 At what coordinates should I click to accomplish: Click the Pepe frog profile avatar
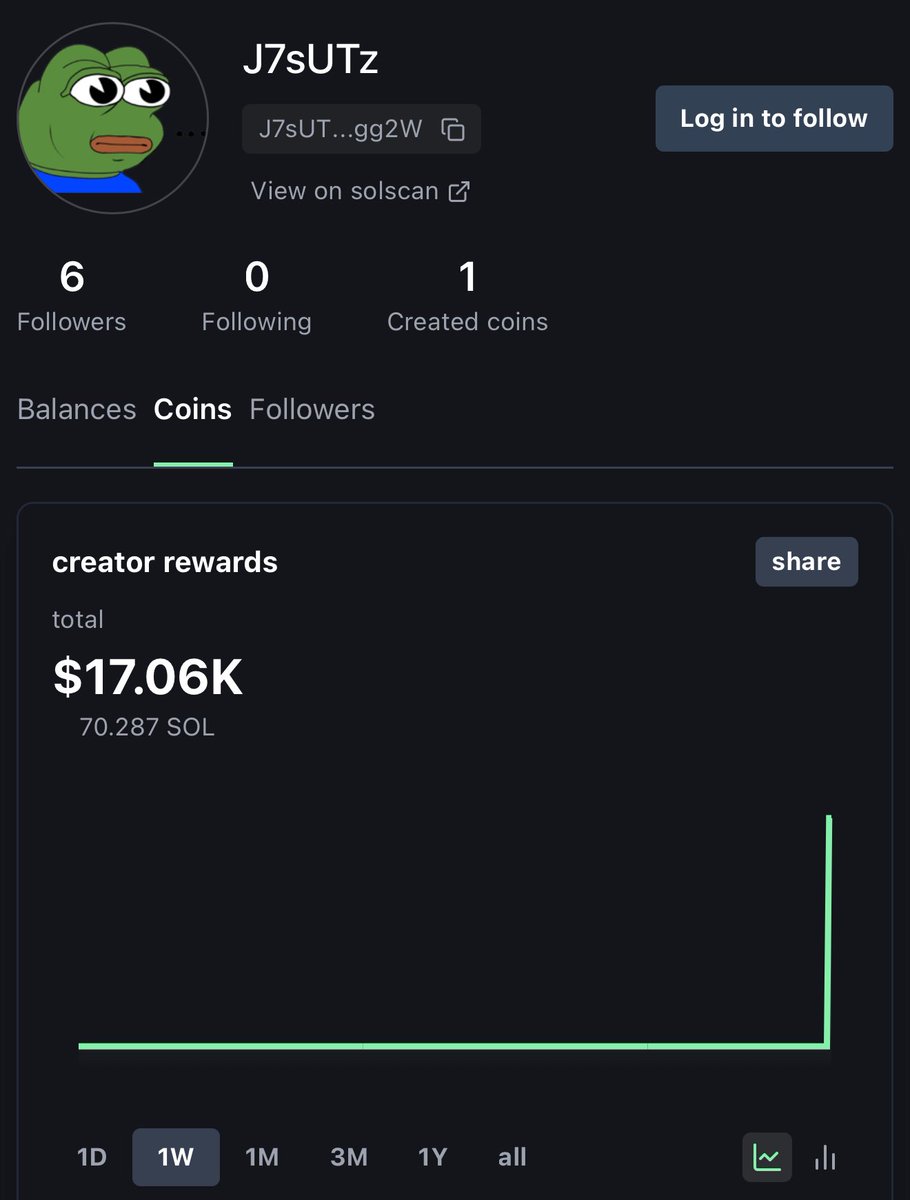(113, 118)
